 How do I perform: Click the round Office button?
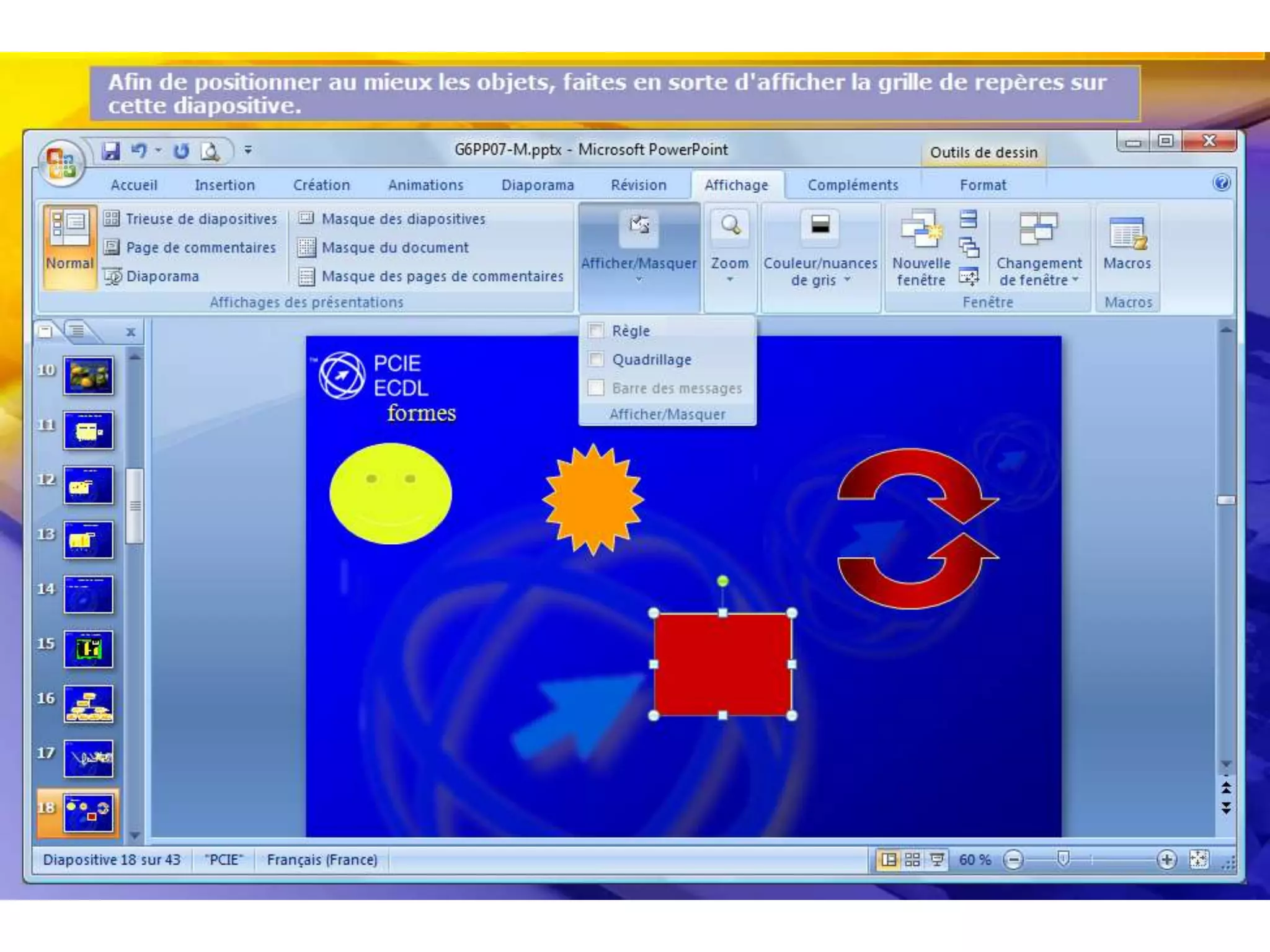click(x=60, y=162)
